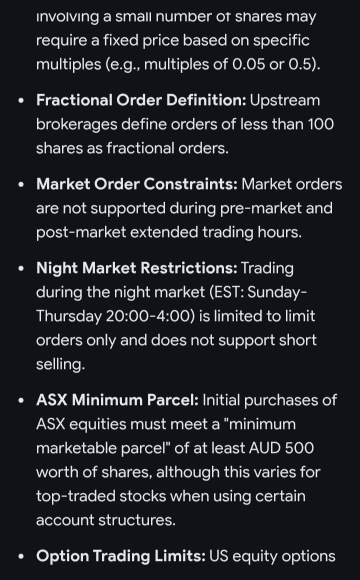The height and width of the screenshot is (580, 360).
Task: Click the 'Thursday 20:00-4:00' time range
Action: click(115, 317)
